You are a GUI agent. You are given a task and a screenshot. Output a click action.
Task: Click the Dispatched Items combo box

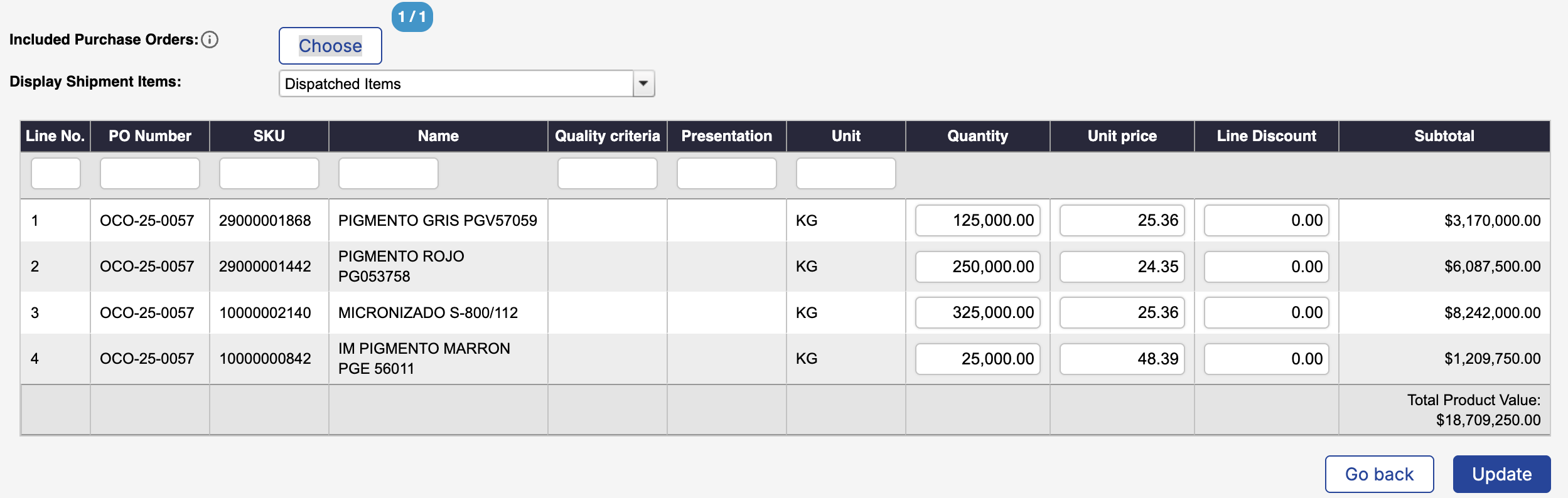456,83
